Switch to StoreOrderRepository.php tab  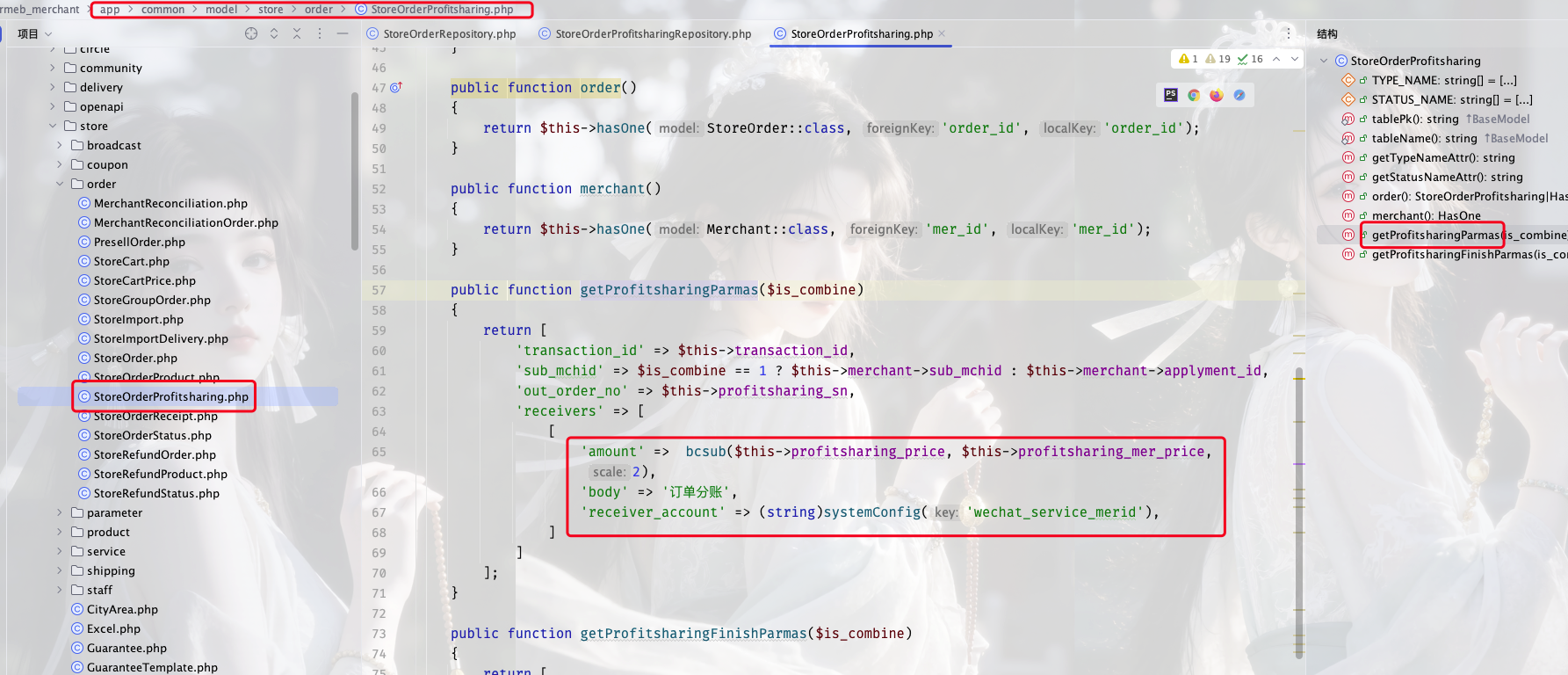441,33
